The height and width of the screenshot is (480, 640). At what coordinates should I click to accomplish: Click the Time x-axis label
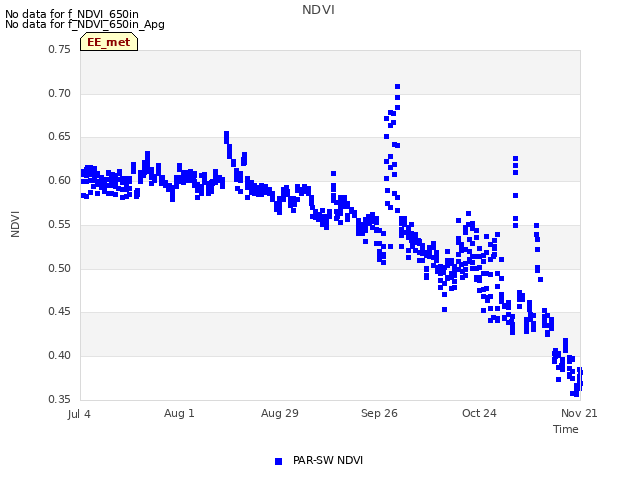pyautogui.click(x=566, y=429)
